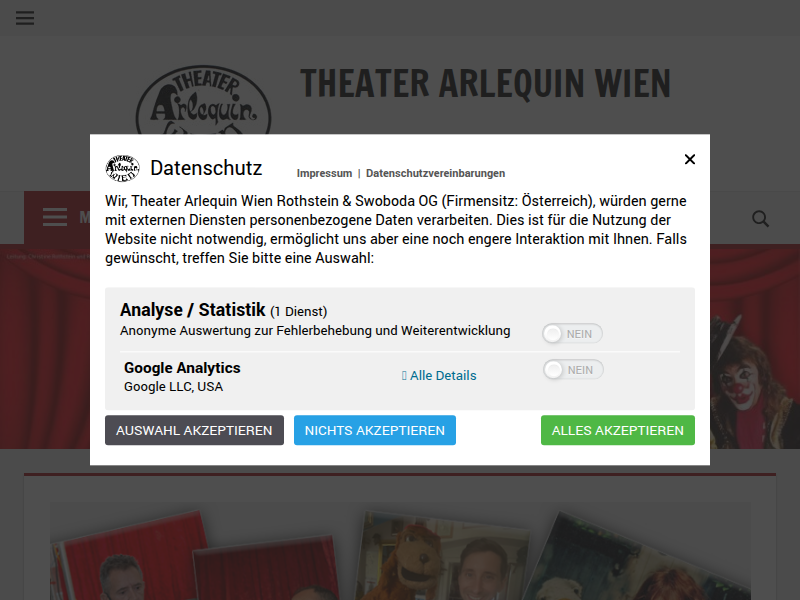Open the Impressum link
Screen dimensions: 800x600
[x=324, y=173]
